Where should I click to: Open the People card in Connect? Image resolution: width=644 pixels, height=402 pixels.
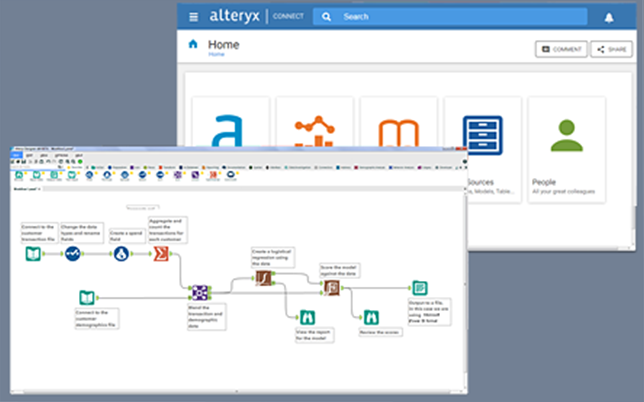(566, 150)
